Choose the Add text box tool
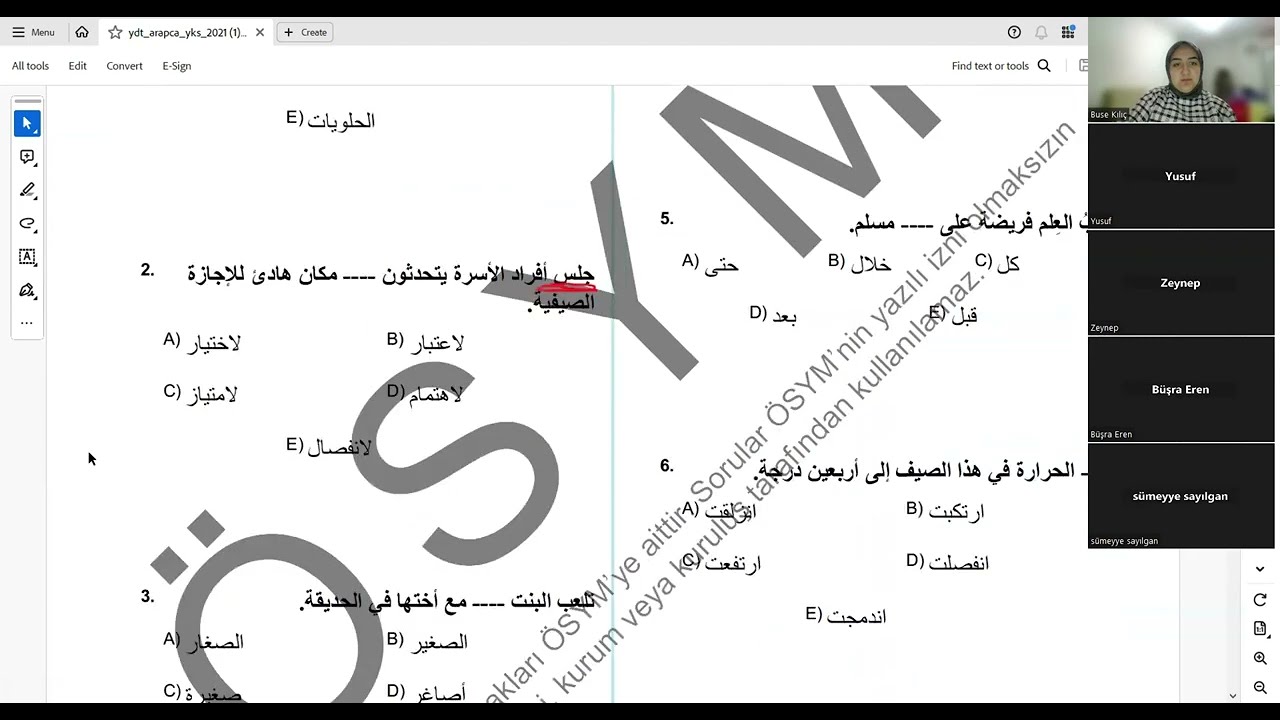 click(27, 257)
